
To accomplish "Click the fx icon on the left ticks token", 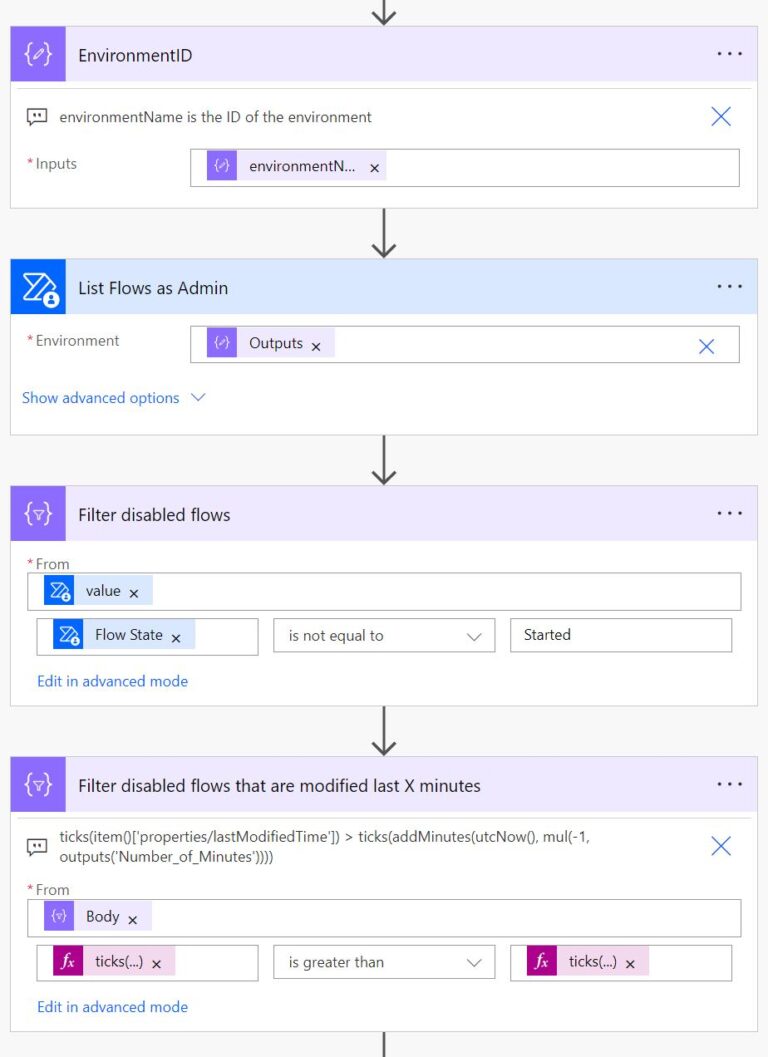I will [68, 962].
